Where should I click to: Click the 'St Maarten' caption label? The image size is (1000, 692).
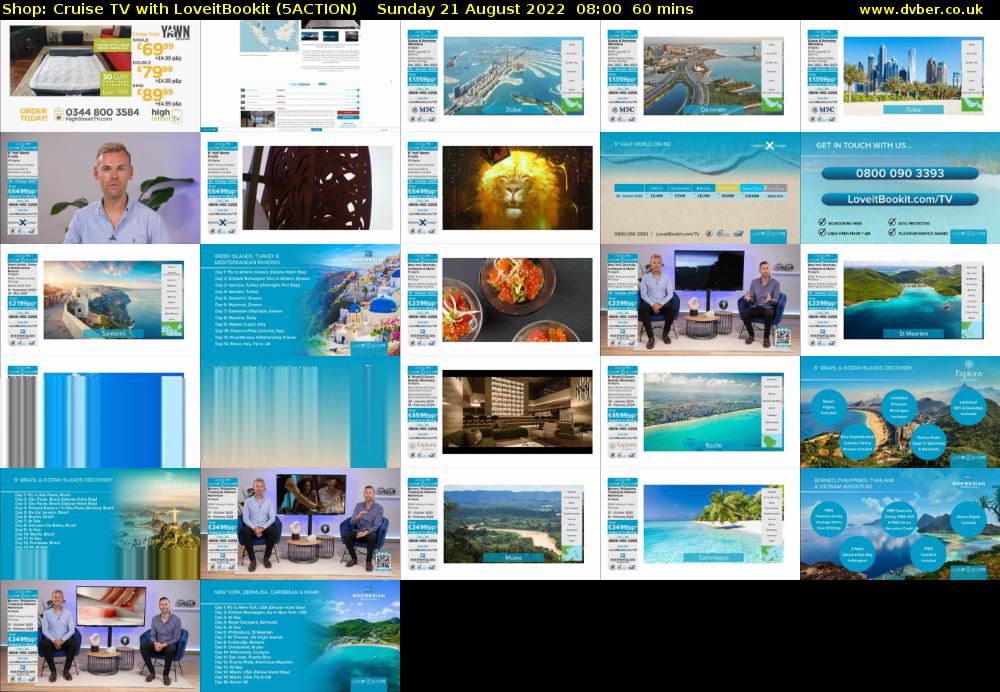(x=913, y=334)
